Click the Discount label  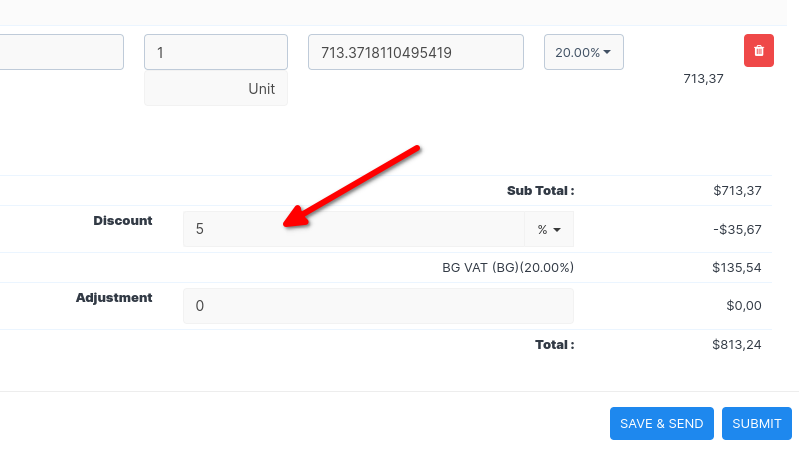coord(123,220)
